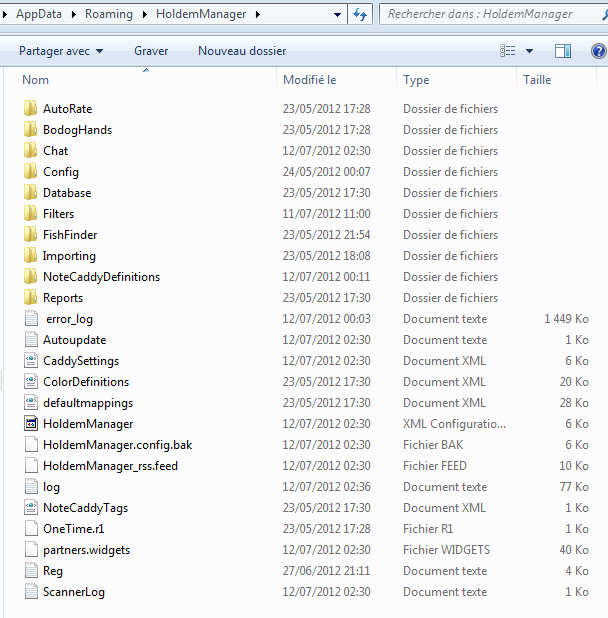
Task: Click the Fichier FEED type cell
Action: point(435,465)
